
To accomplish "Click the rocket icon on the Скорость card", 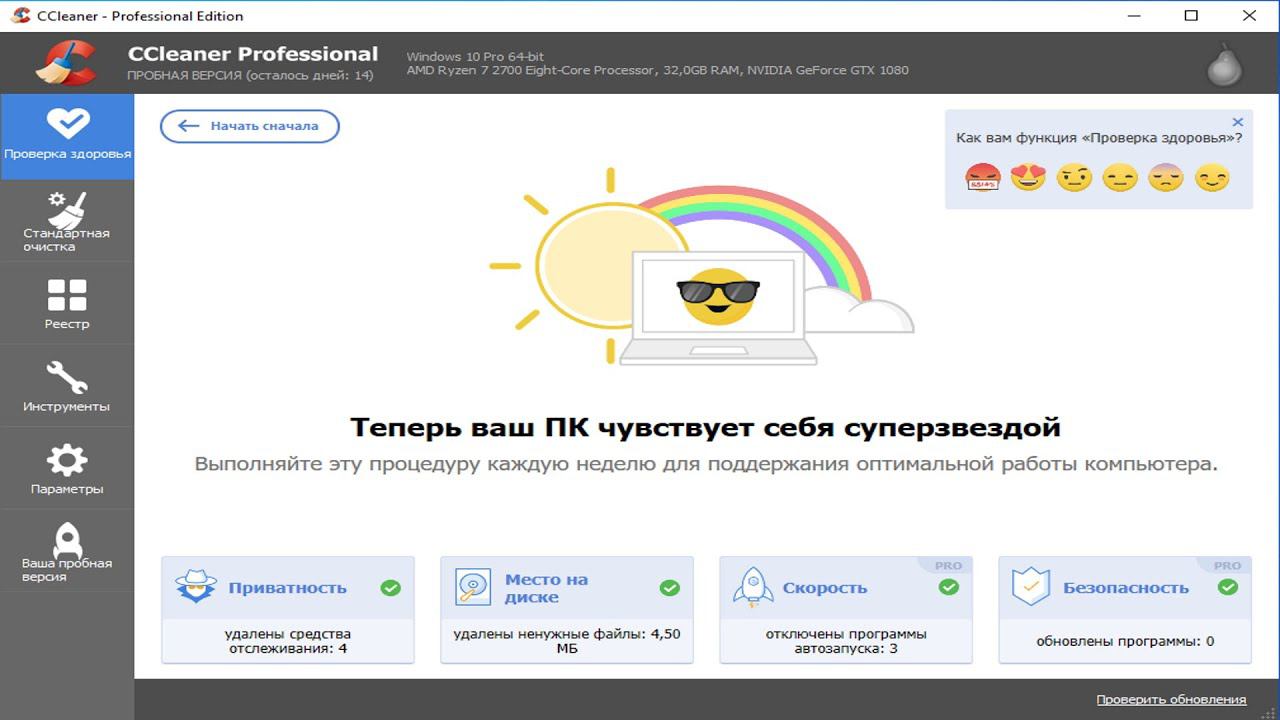I will 753,587.
